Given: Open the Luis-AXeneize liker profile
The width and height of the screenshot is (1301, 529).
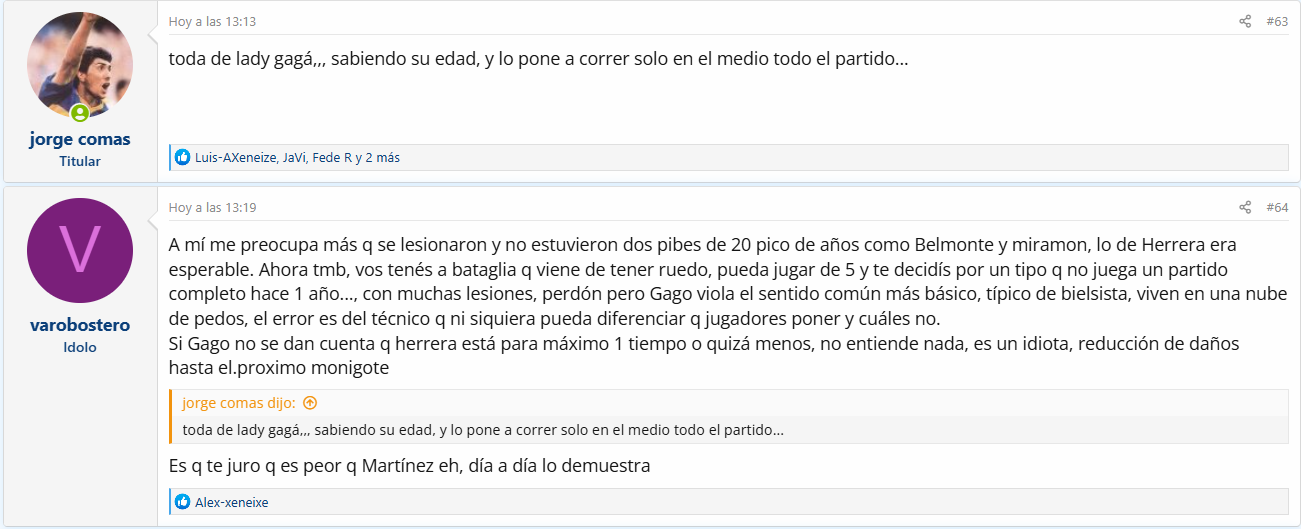Looking at the screenshot, I should point(236,157).
